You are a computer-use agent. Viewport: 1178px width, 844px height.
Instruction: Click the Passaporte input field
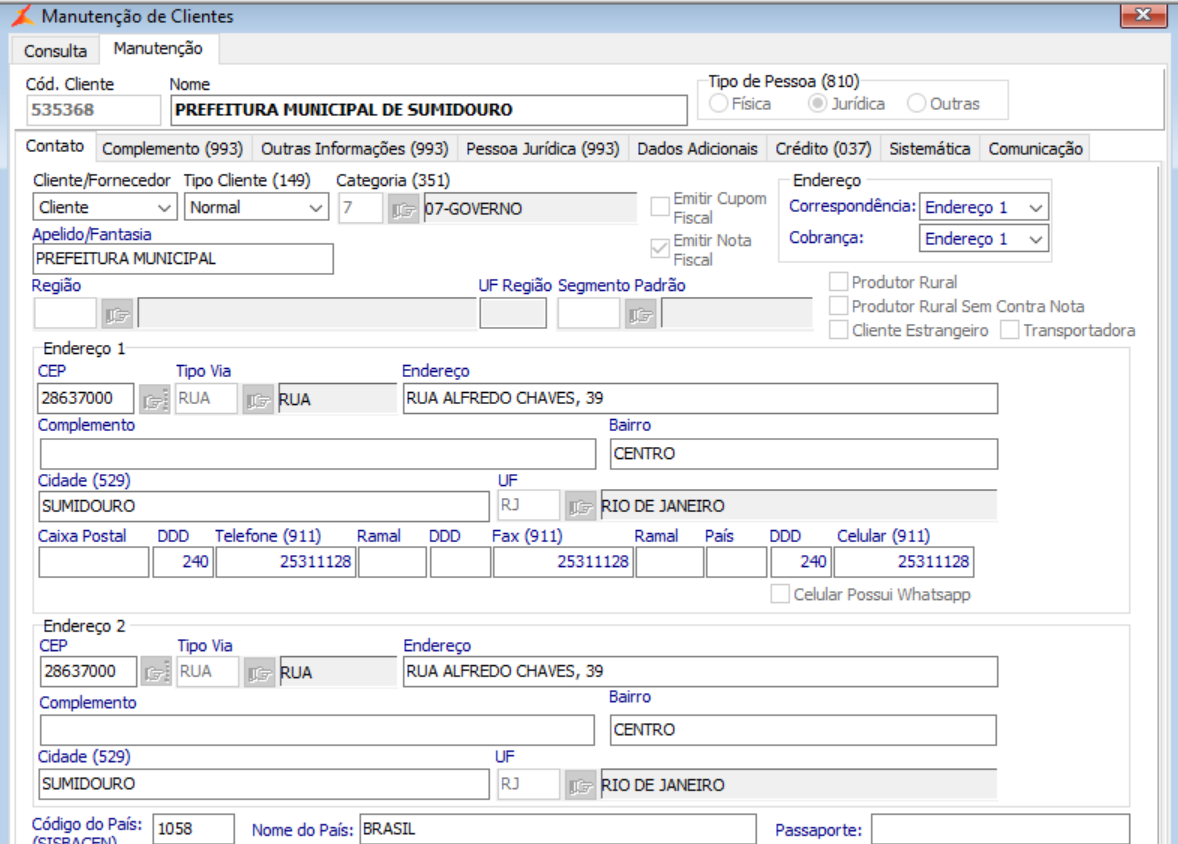(x=1001, y=830)
